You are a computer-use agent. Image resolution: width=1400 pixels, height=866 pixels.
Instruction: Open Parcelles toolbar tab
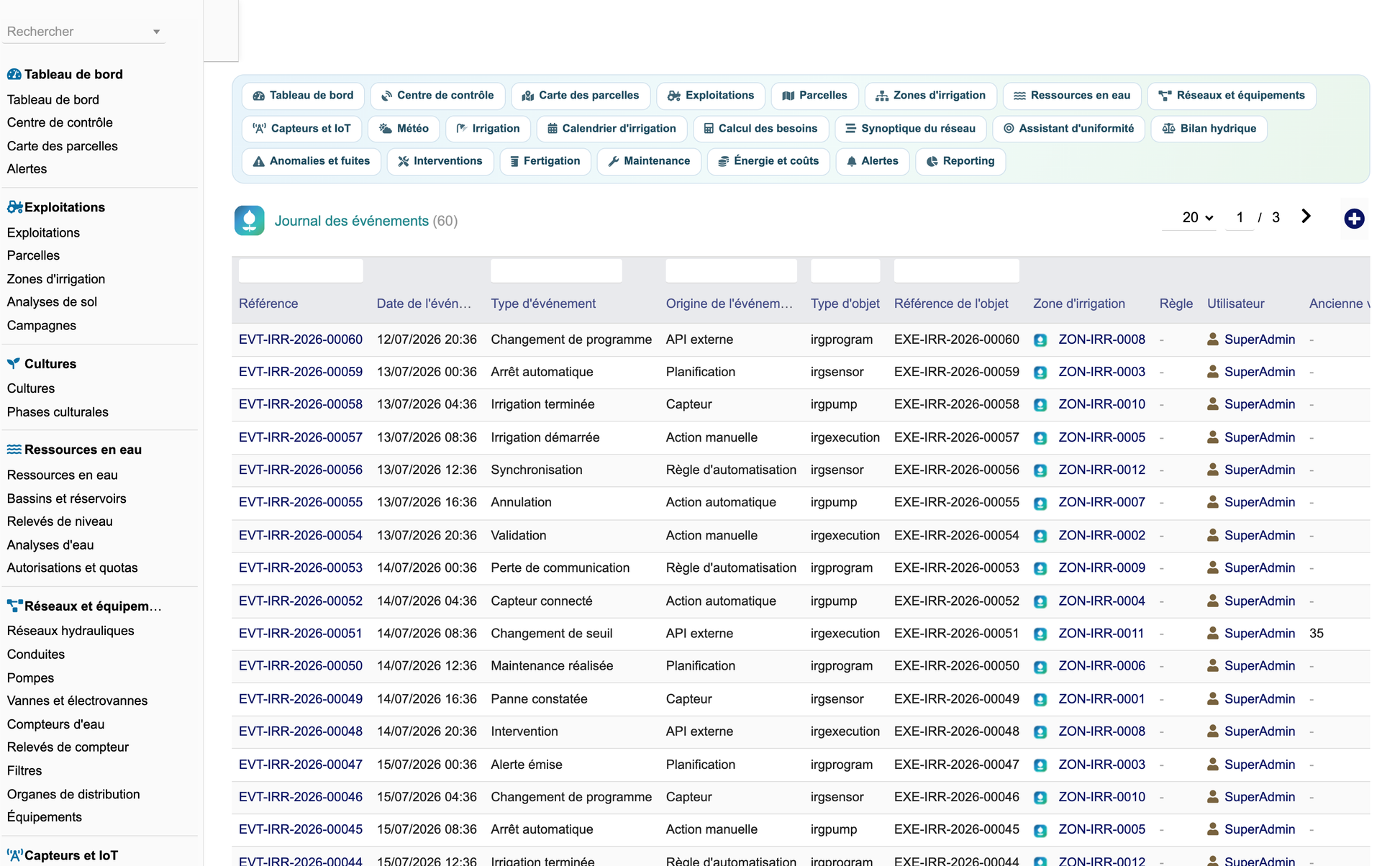815,96
